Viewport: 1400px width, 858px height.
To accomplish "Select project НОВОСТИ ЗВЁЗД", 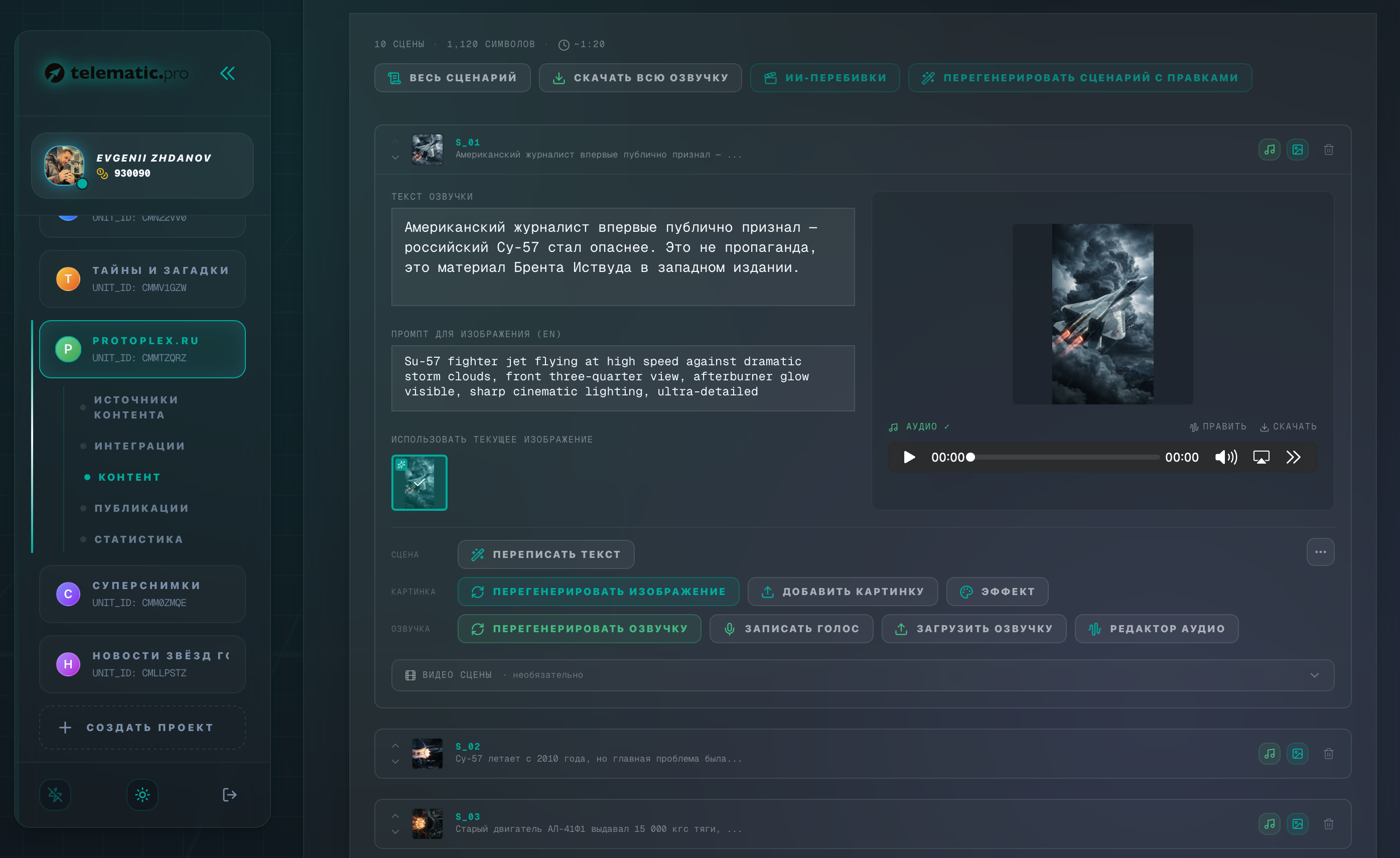I will (x=142, y=664).
